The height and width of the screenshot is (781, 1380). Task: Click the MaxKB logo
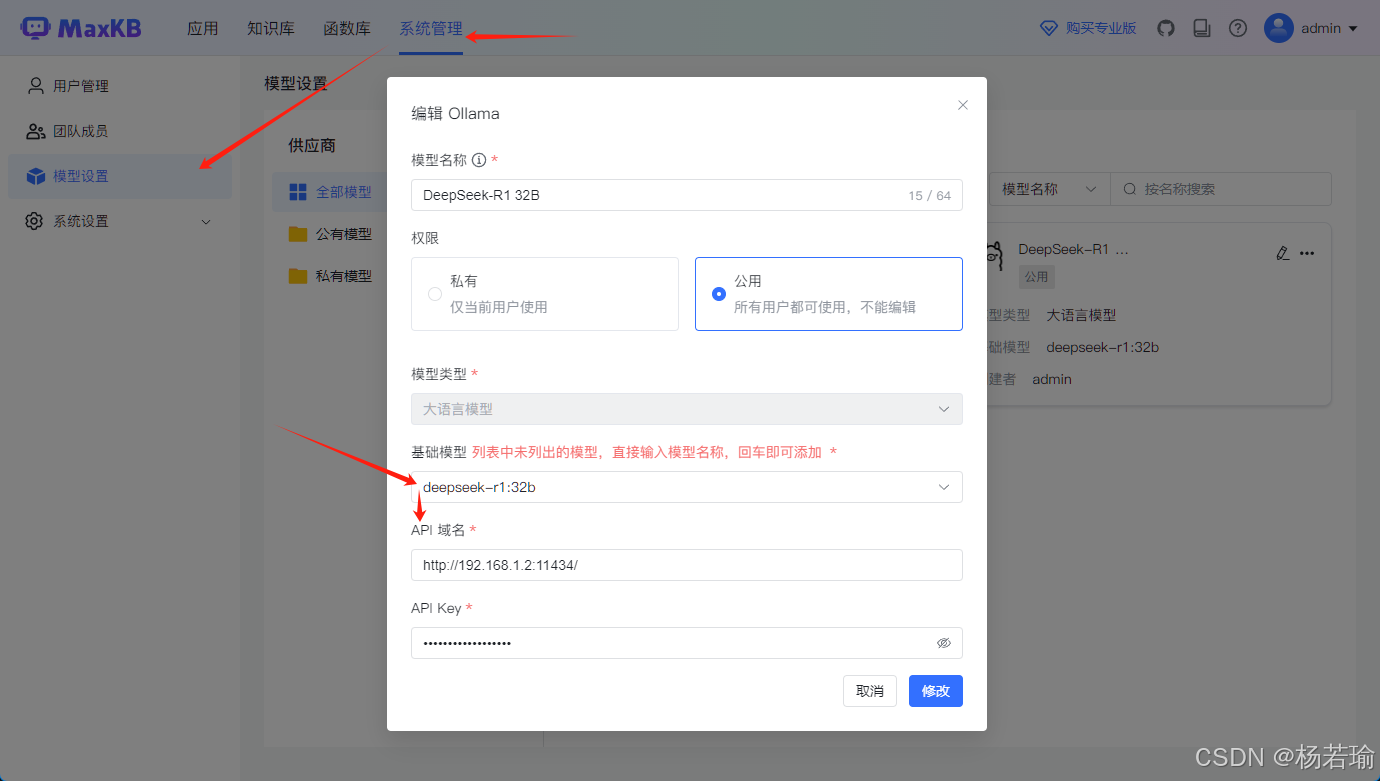[81, 28]
